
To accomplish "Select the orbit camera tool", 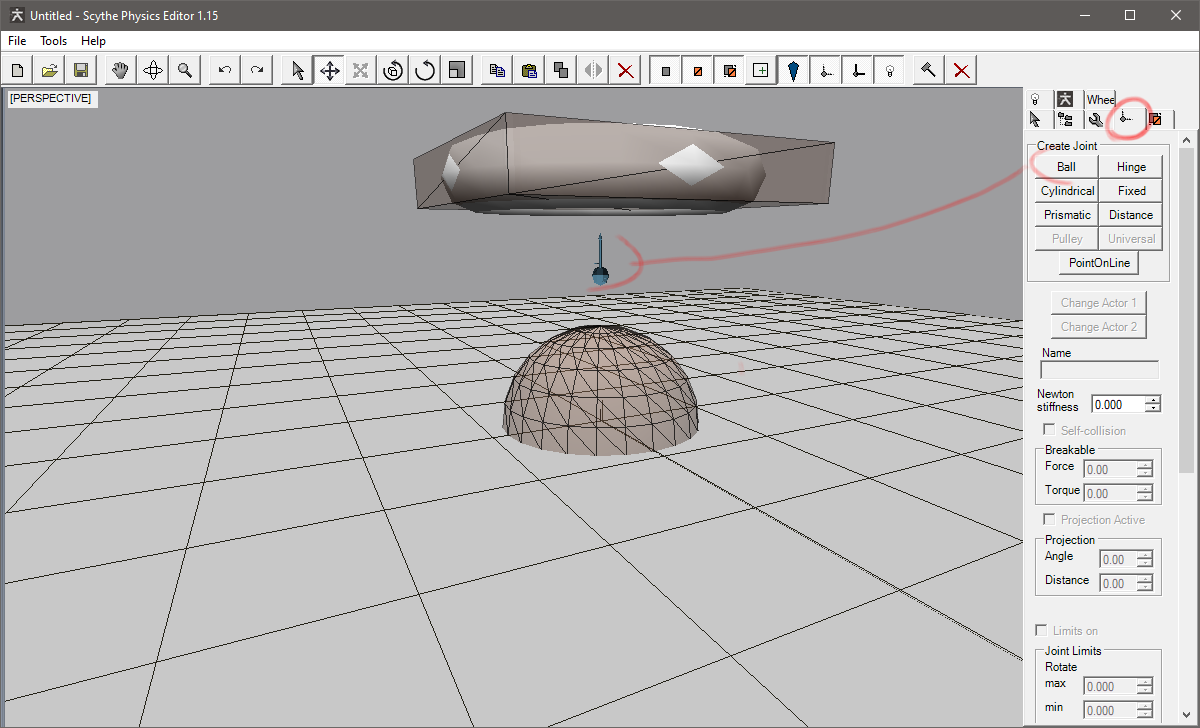I will click(x=153, y=70).
